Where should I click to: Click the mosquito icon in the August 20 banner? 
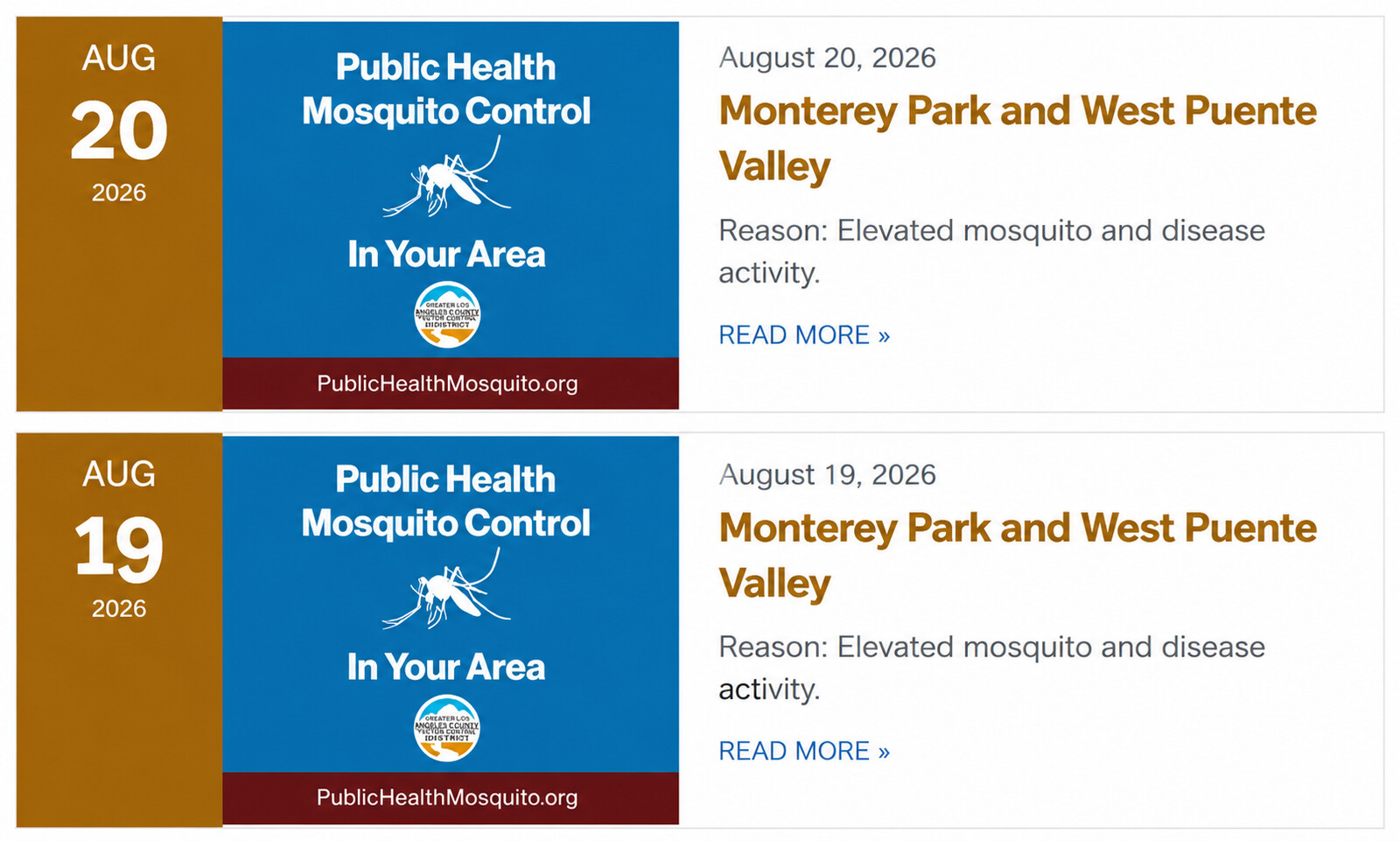pos(446,178)
